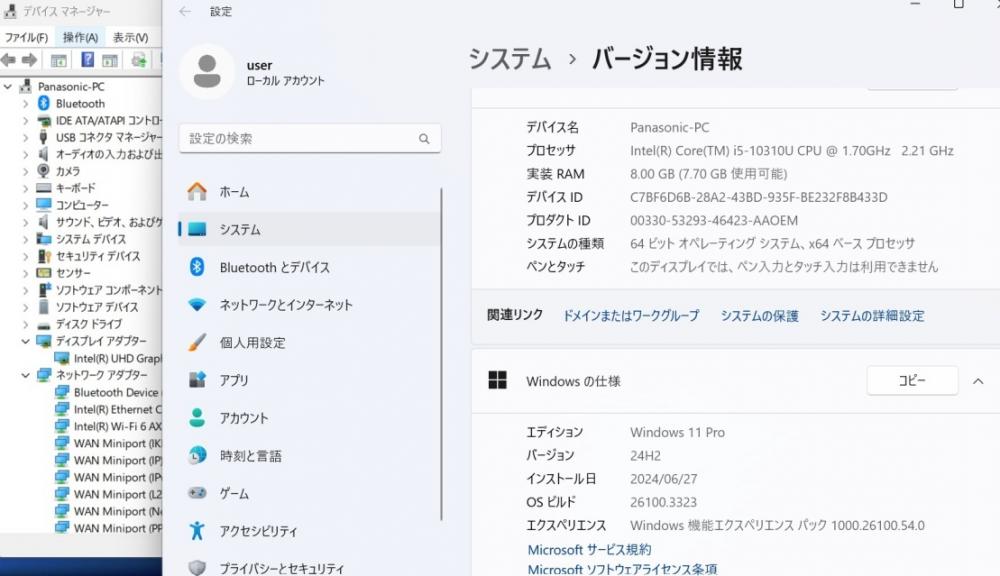Image resolution: width=1000 pixels, height=576 pixels.
Task: Select the システム デバイス tree item
Action: coord(91,239)
